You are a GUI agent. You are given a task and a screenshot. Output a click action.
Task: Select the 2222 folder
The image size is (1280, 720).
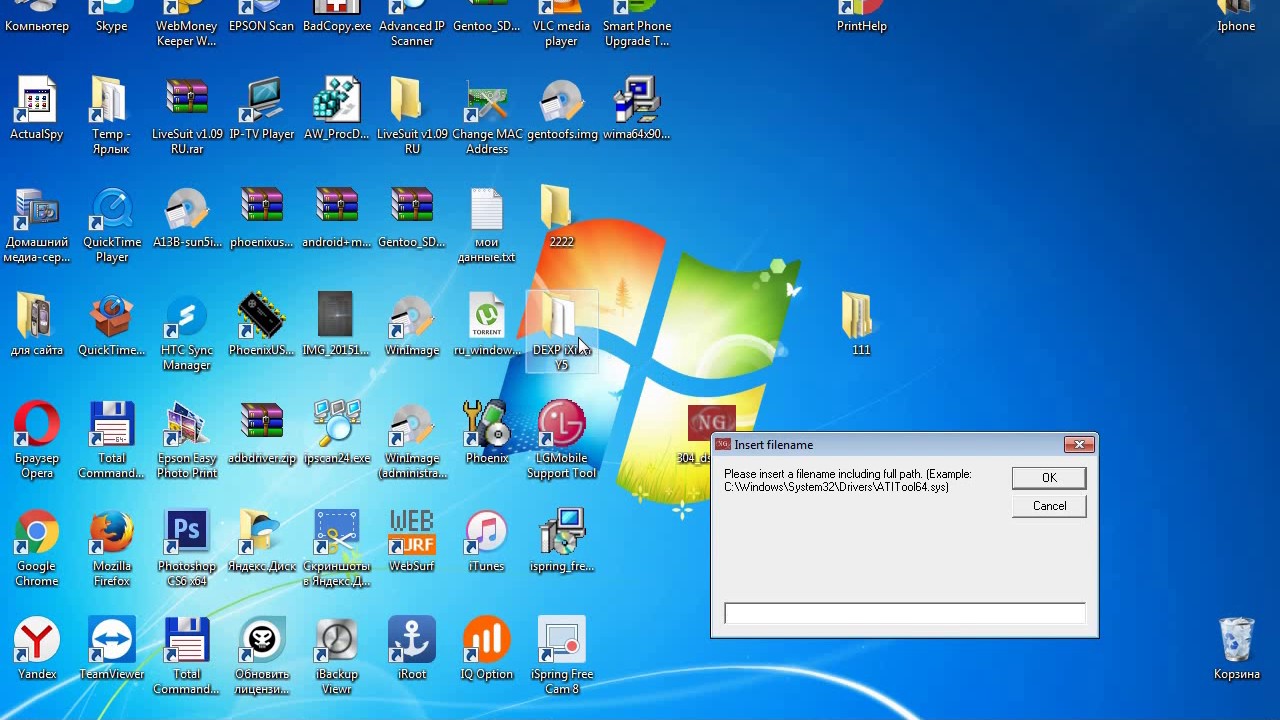point(561,216)
